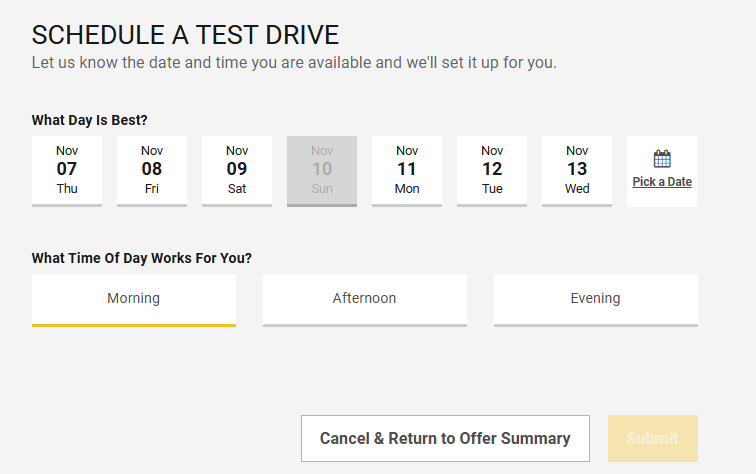Pick Saturday Nov 09 date tile
756x474 pixels.
point(237,170)
